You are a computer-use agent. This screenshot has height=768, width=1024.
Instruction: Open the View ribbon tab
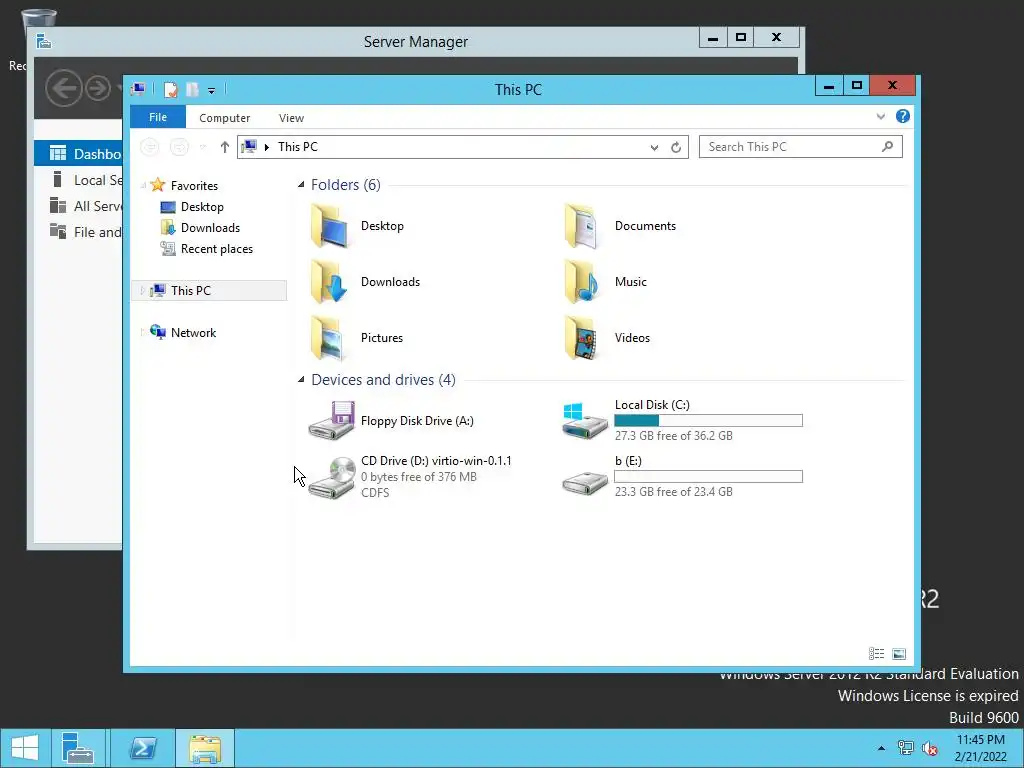coord(291,118)
